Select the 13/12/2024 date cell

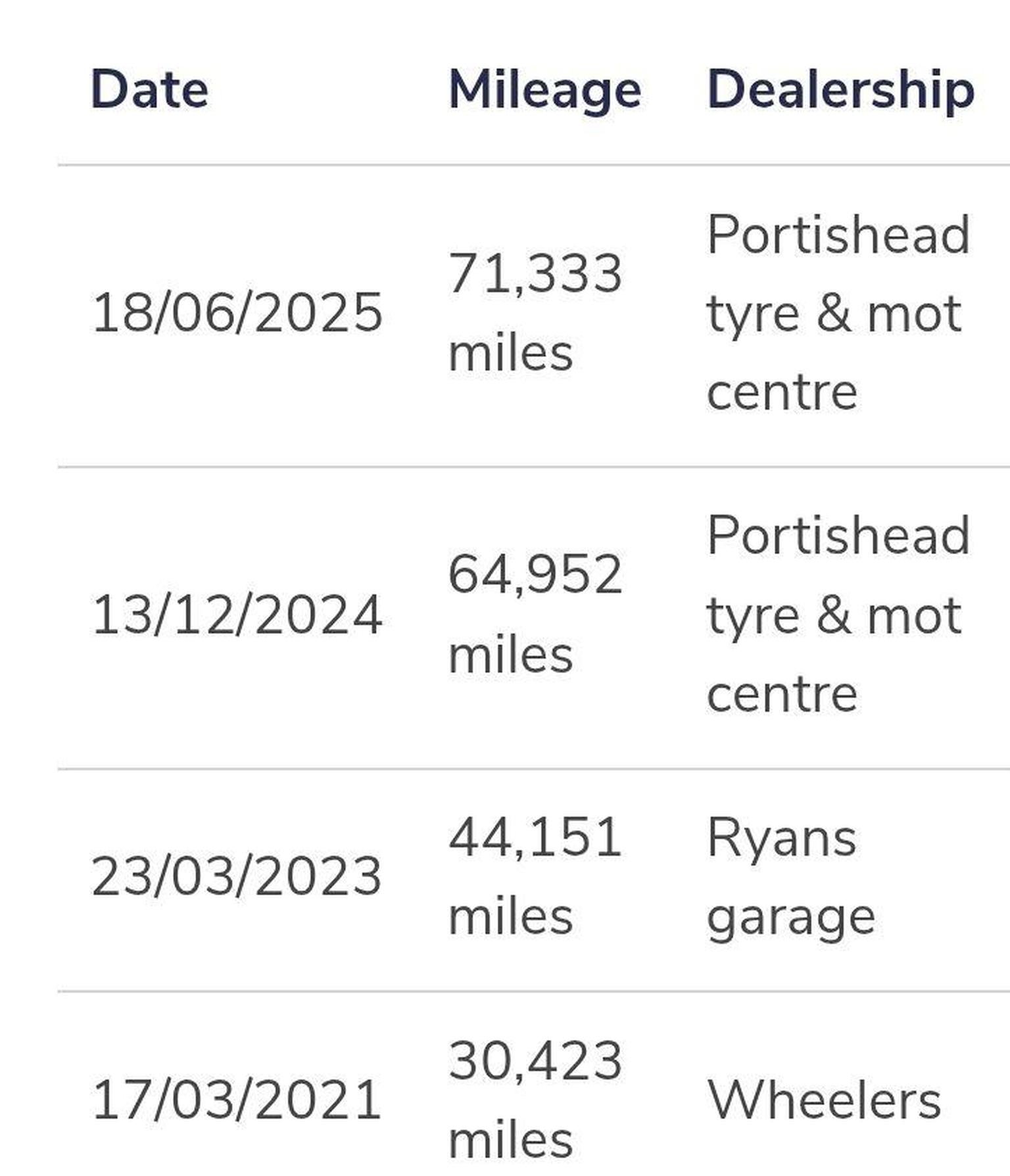[x=237, y=615]
